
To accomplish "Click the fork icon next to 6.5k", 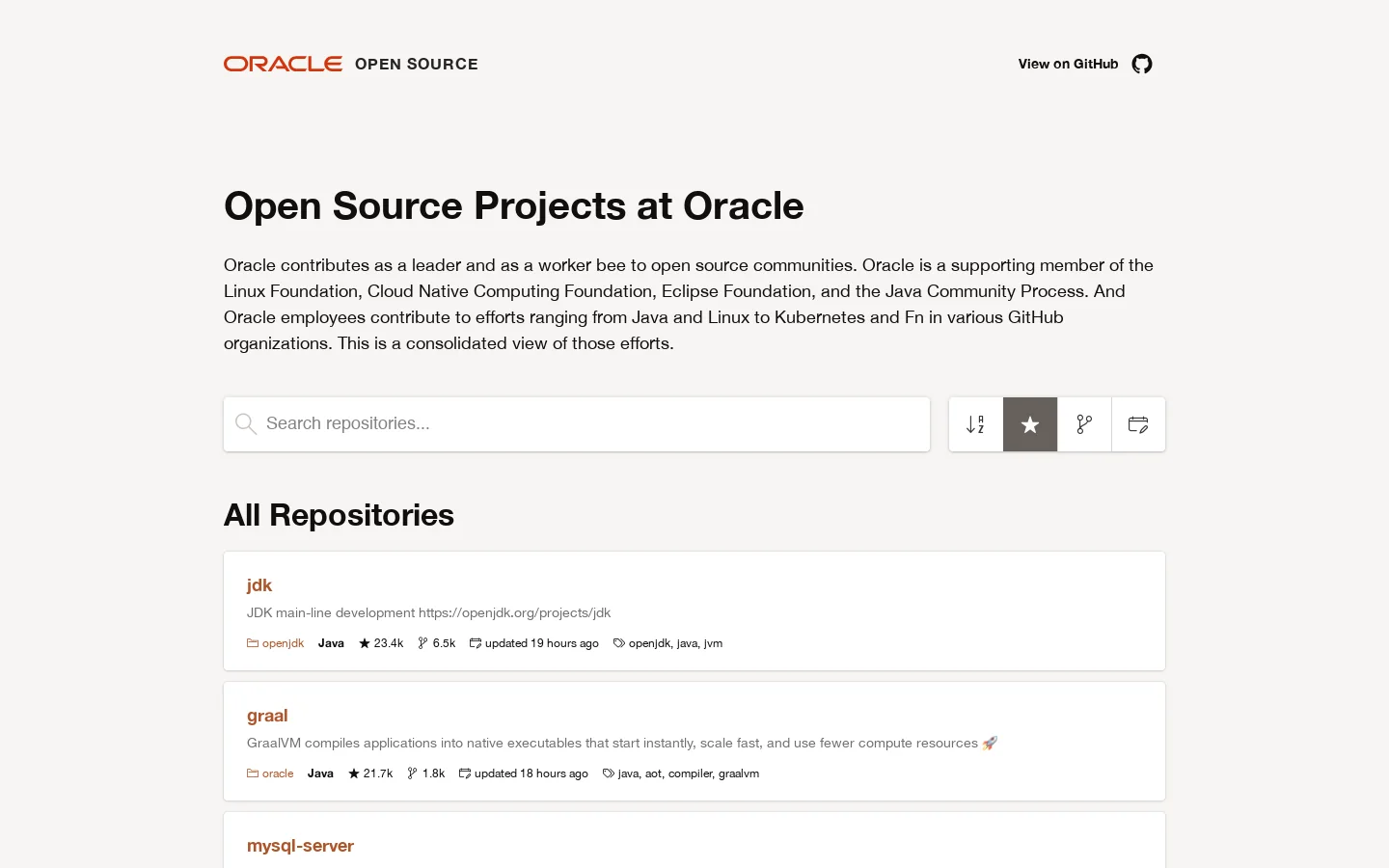I will pos(422,643).
